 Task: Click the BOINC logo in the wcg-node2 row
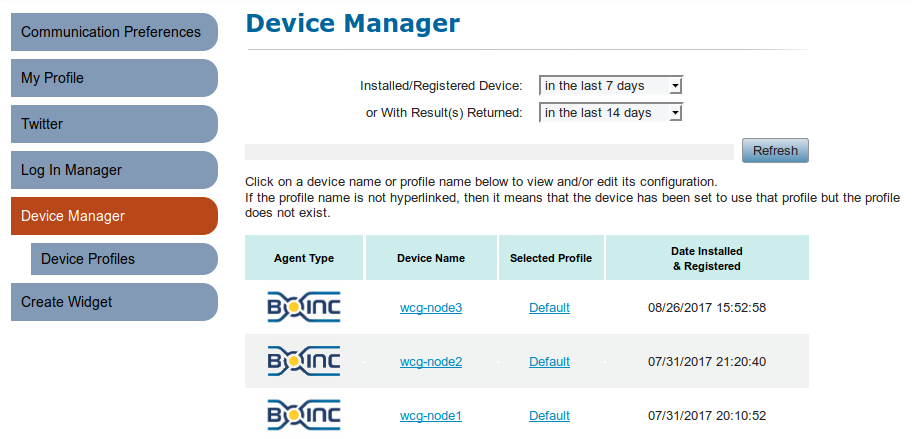point(304,362)
